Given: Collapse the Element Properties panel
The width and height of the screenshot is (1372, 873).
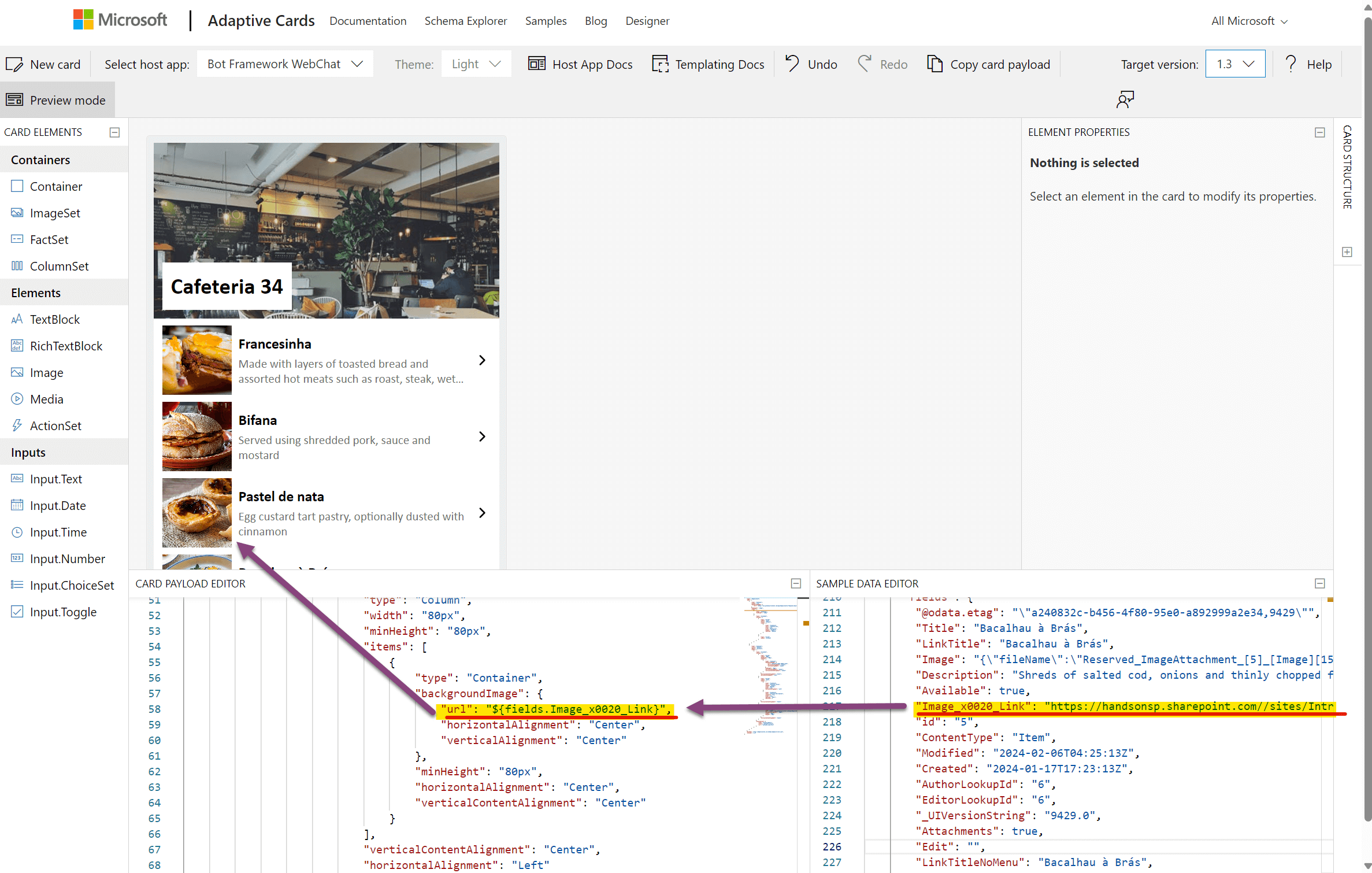Looking at the screenshot, I should click(x=1319, y=132).
